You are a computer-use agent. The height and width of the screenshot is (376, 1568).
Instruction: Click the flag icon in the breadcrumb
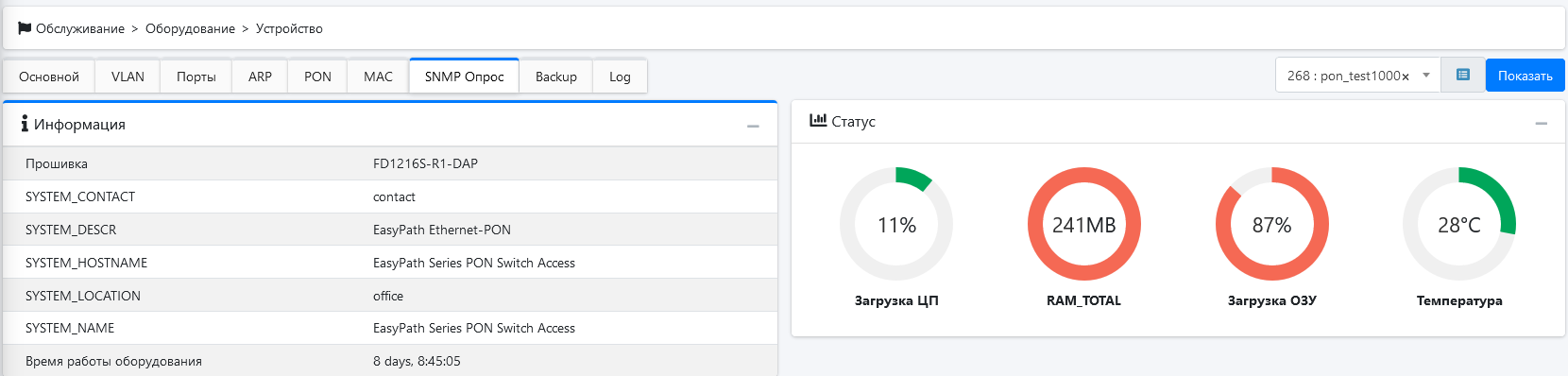(x=25, y=28)
